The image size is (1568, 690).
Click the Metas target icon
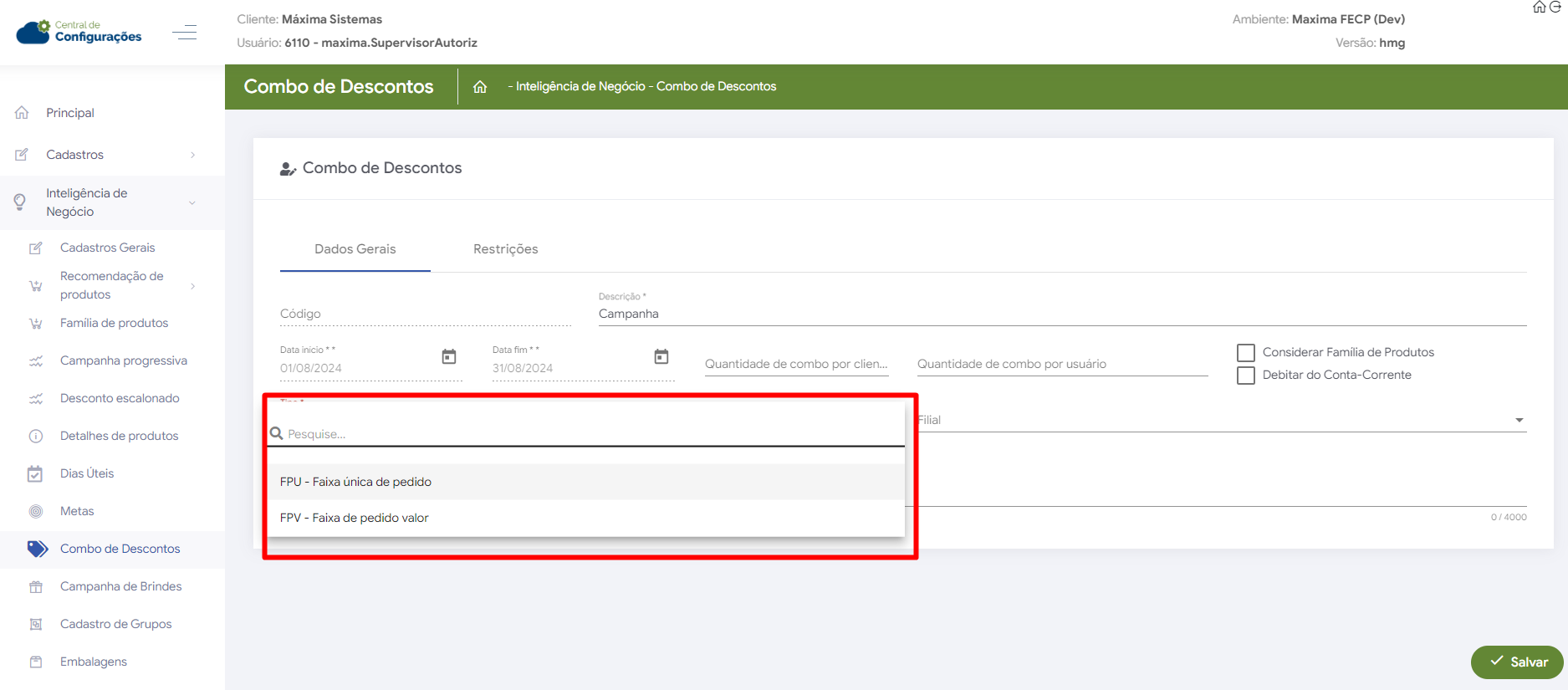pyautogui.click(x=36, y=511)
